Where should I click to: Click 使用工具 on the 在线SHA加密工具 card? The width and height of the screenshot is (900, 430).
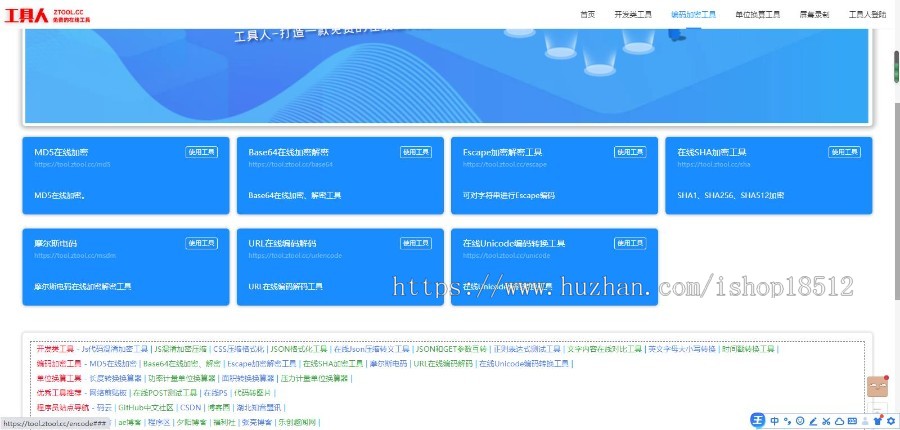point(844,152)
